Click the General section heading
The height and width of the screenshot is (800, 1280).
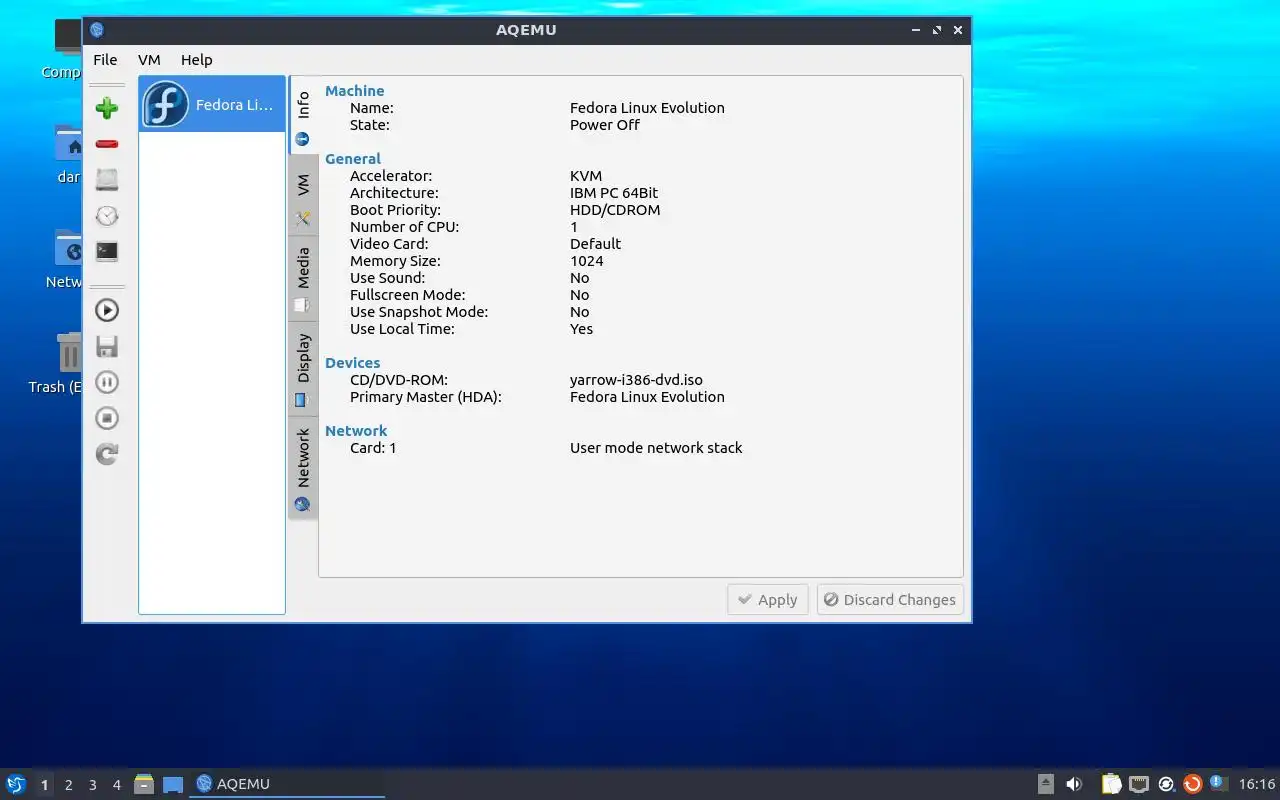(352, 159)
